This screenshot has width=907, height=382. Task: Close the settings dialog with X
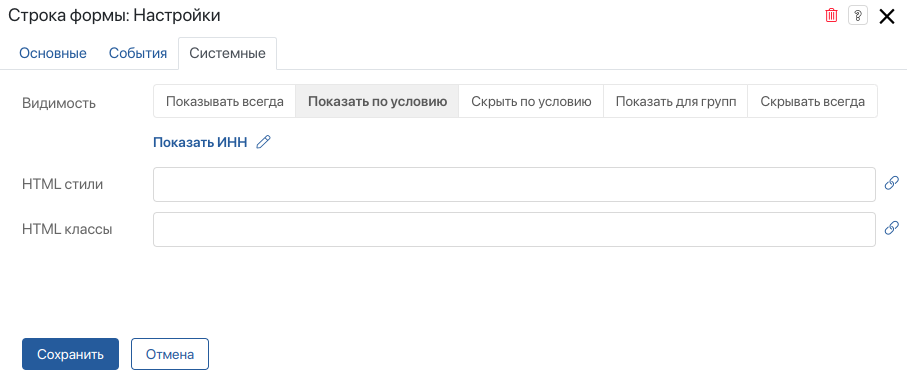point(887,16)
